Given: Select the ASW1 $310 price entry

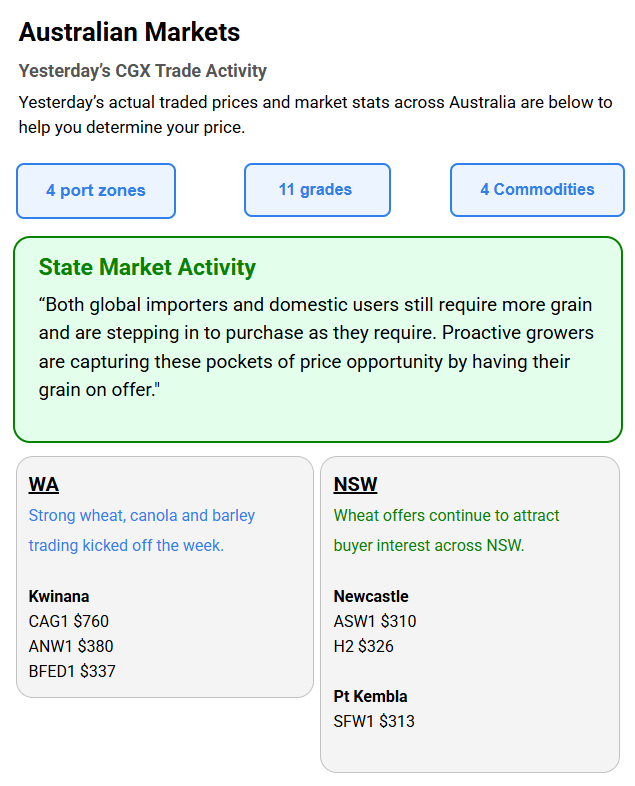Looking at the screenshot, I should 375,621.
